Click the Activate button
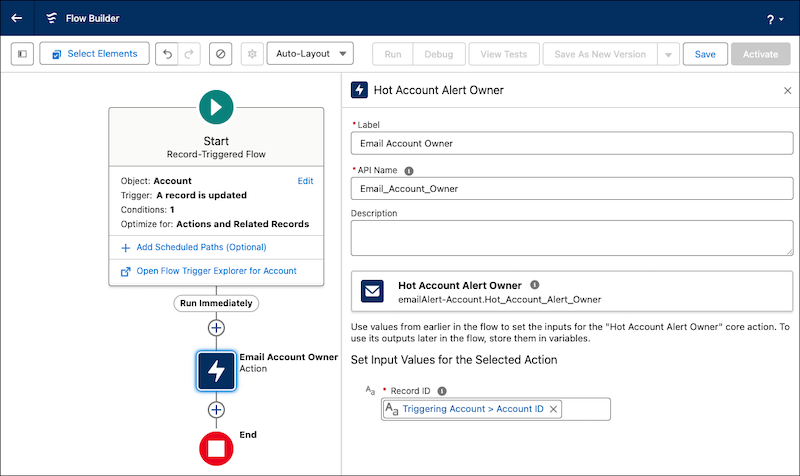Screen dimensions: 800x476 (x=760, y=54)
